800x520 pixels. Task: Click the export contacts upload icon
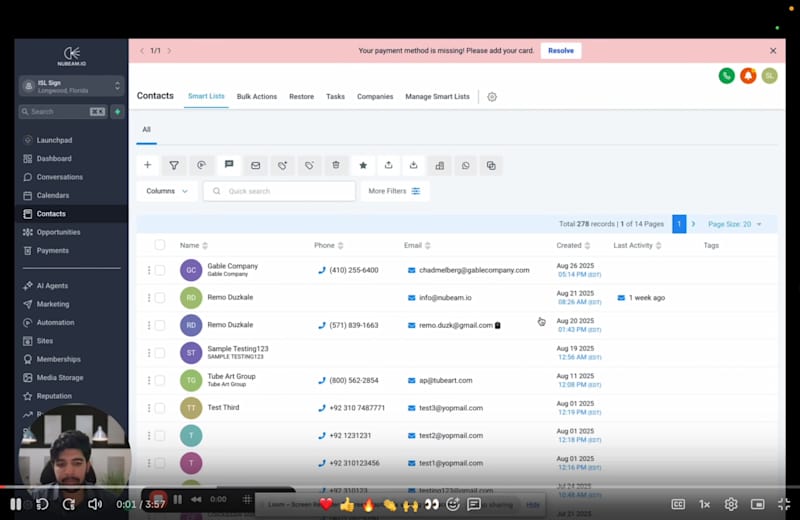point(388,165)
